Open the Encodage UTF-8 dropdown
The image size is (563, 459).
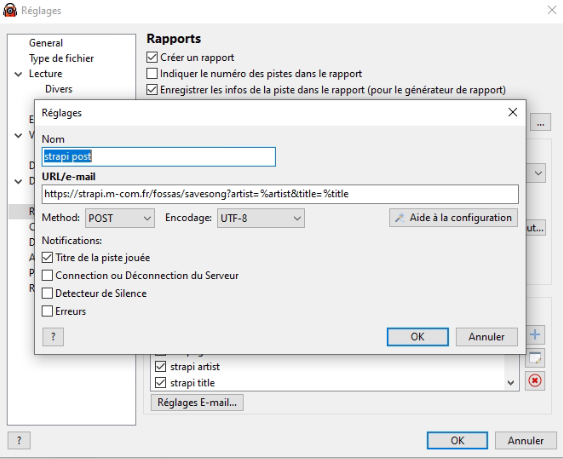261,218
